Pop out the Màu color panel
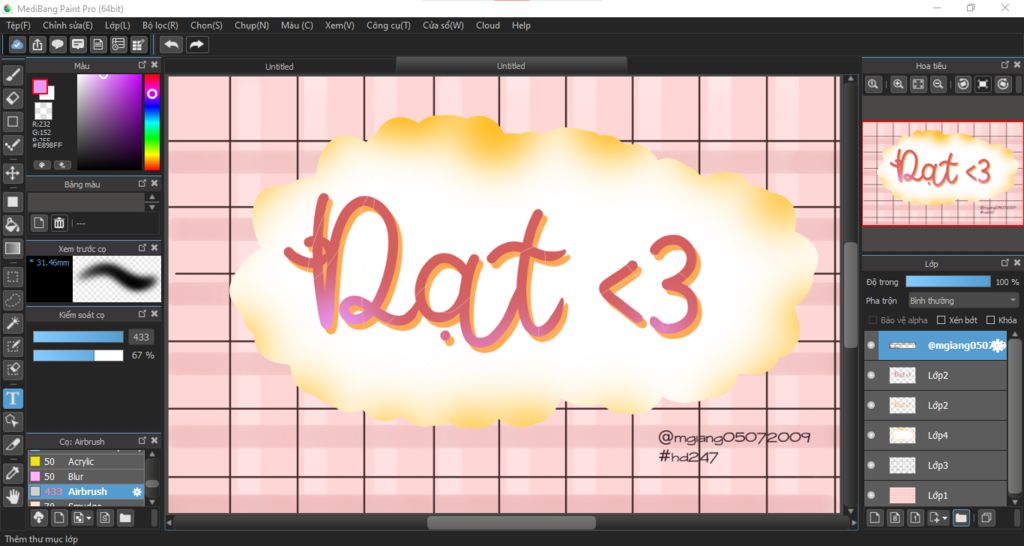The width and height of the screenshot is (1024, 546). [x=142, y=65]
